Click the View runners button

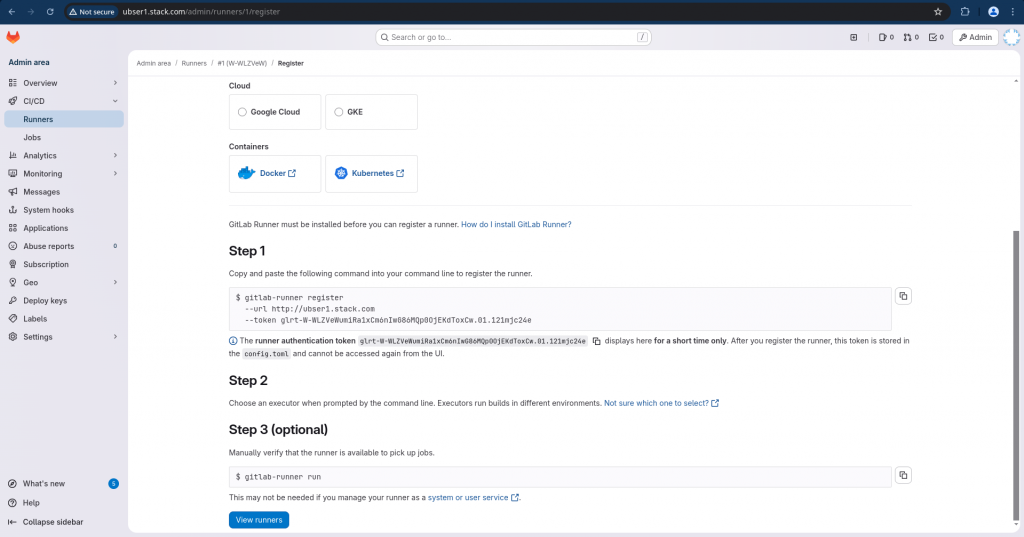pyautogui.click(x=258, y=520)
